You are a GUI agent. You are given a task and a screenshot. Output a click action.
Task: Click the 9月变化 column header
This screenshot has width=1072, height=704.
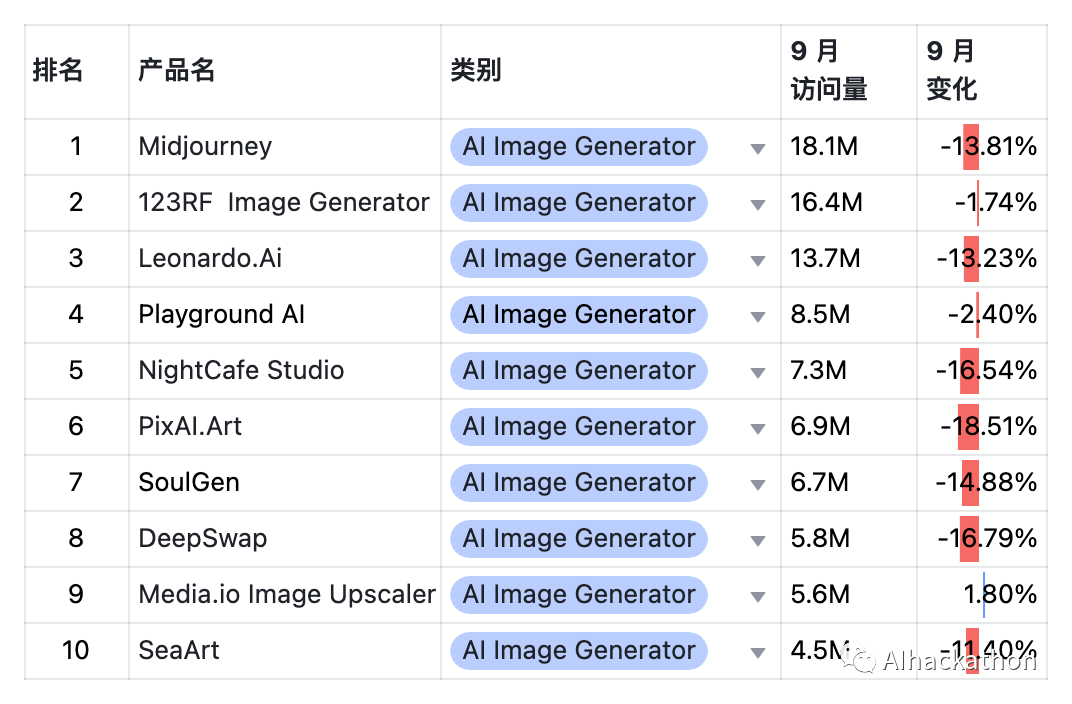click(x=982, y=72)
